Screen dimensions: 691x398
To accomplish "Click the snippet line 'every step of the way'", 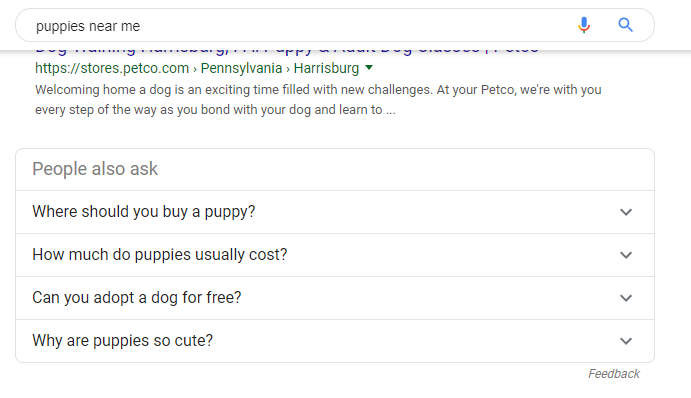I will pyautogui.click(x=215, y=110).
